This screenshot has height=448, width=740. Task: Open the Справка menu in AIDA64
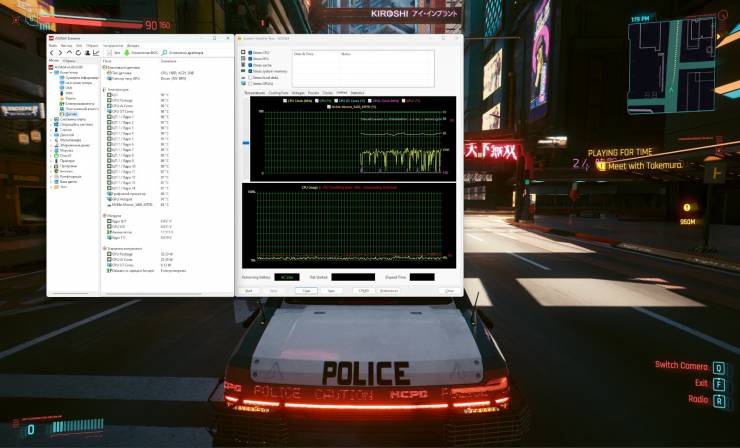coord(133,46)
